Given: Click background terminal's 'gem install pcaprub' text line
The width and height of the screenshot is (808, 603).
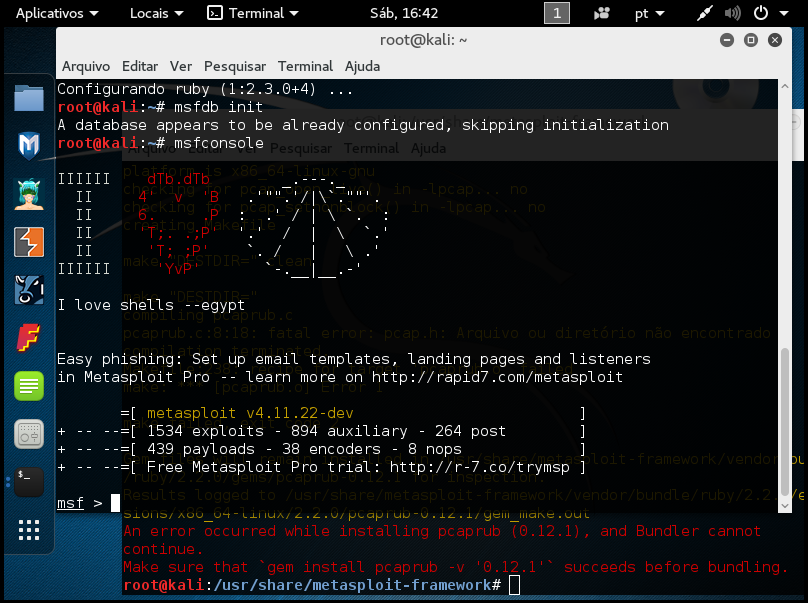Looking at the screenshot, I should coord(456,567).
